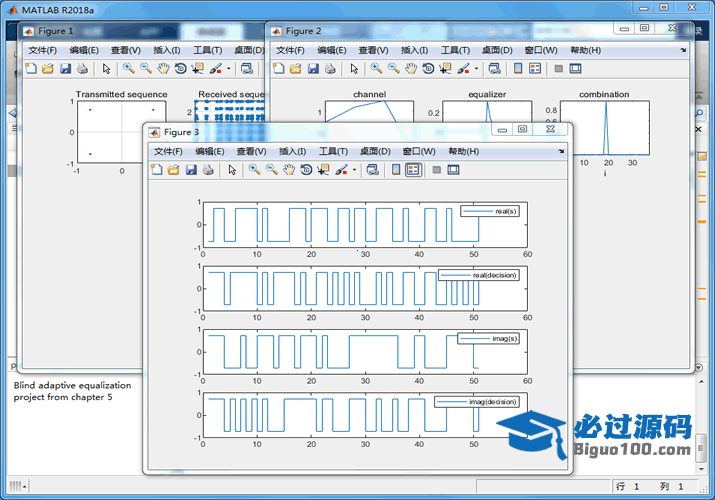Select Pan hand tool in Figure 2
715x500 pixels.
(411, 69)
